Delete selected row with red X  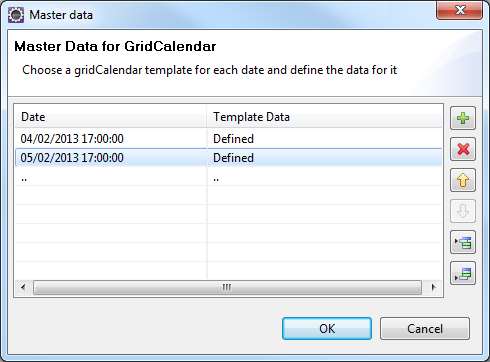coord(463,149)
